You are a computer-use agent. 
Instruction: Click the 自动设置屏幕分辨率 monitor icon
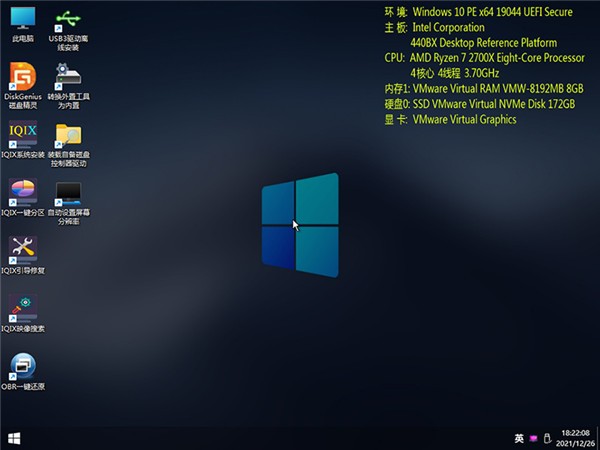click(x=68, y=191)
